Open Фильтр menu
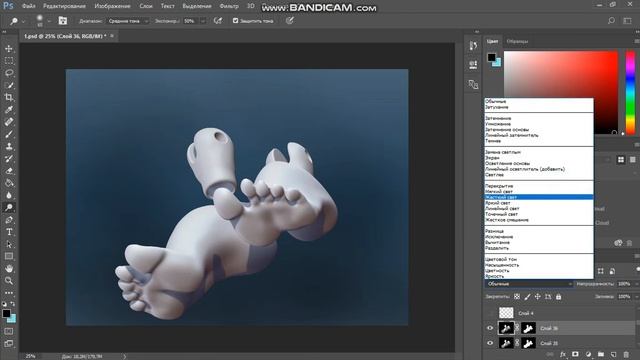Viewport: 640px width, 360px height. coord(229,6)
